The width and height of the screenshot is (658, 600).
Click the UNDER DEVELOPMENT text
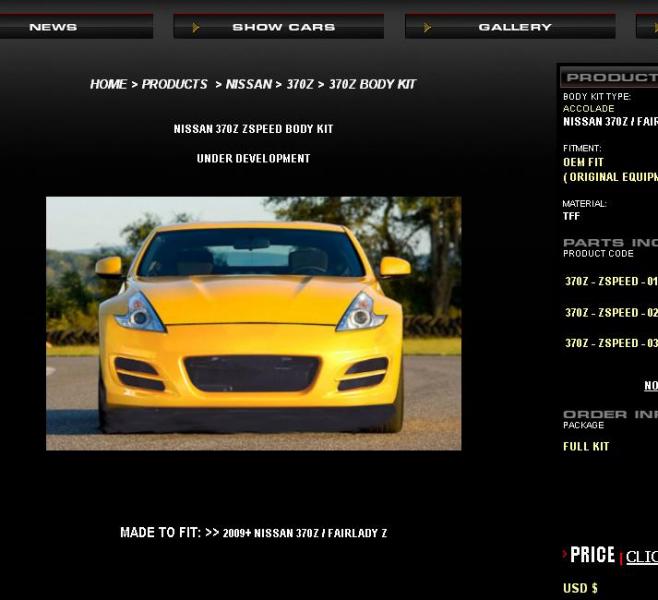[x=253, y=159]
